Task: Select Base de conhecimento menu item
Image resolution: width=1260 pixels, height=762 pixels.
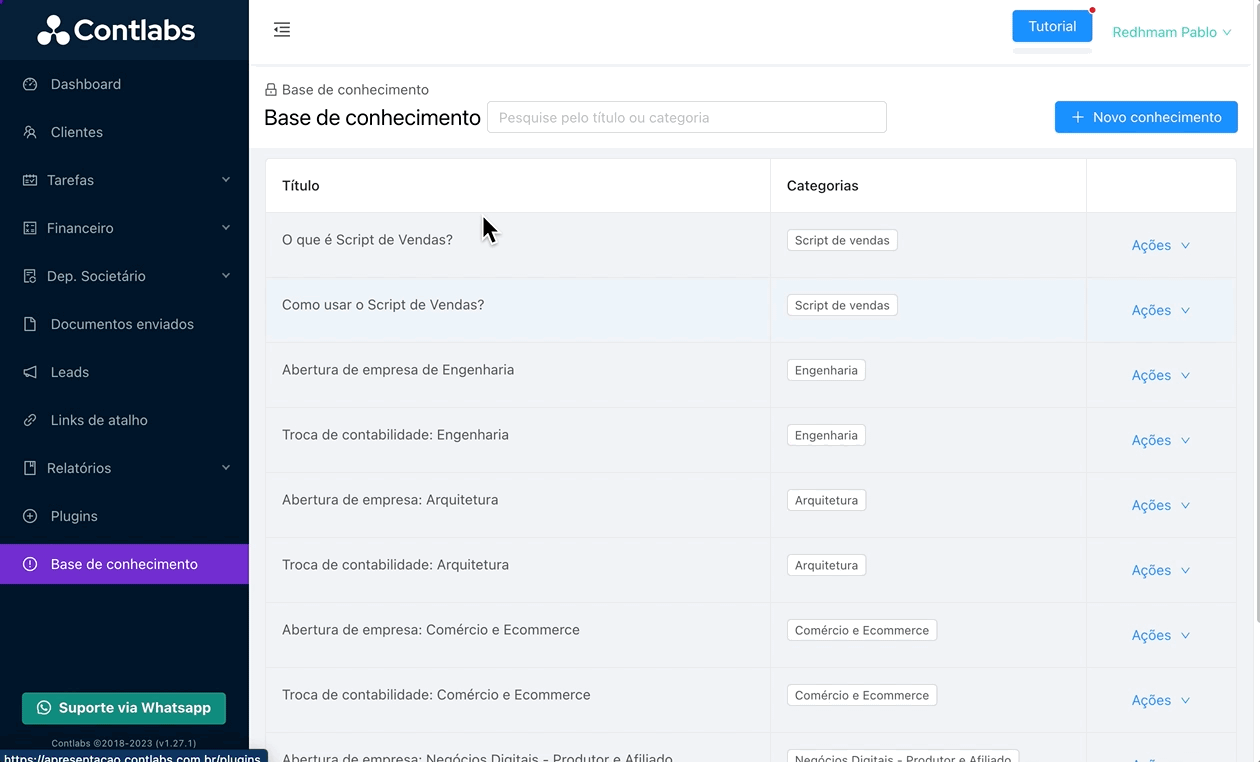Action: pos(124,565)
